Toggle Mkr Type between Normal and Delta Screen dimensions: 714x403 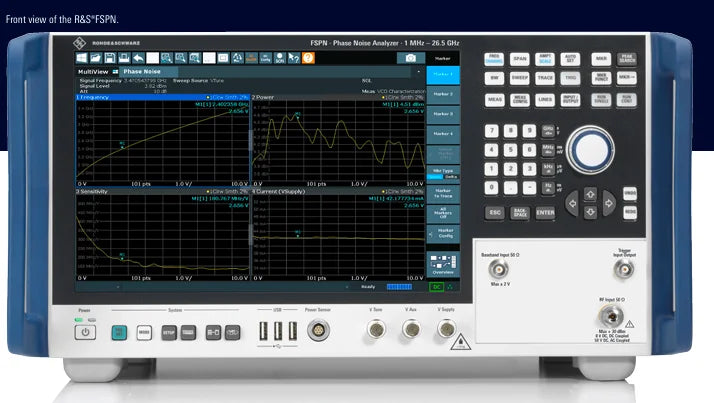[443, 174]
